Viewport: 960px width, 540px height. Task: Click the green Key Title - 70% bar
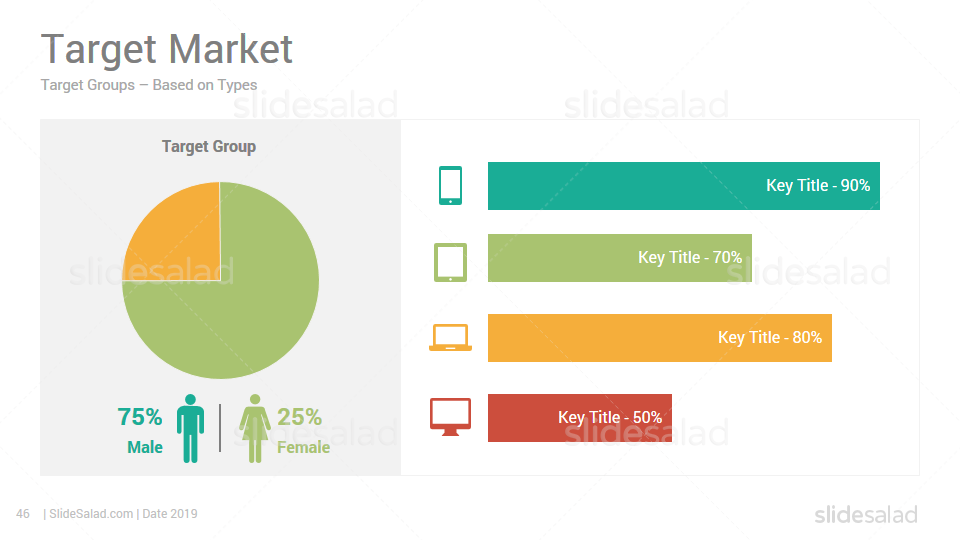[620, 258]
